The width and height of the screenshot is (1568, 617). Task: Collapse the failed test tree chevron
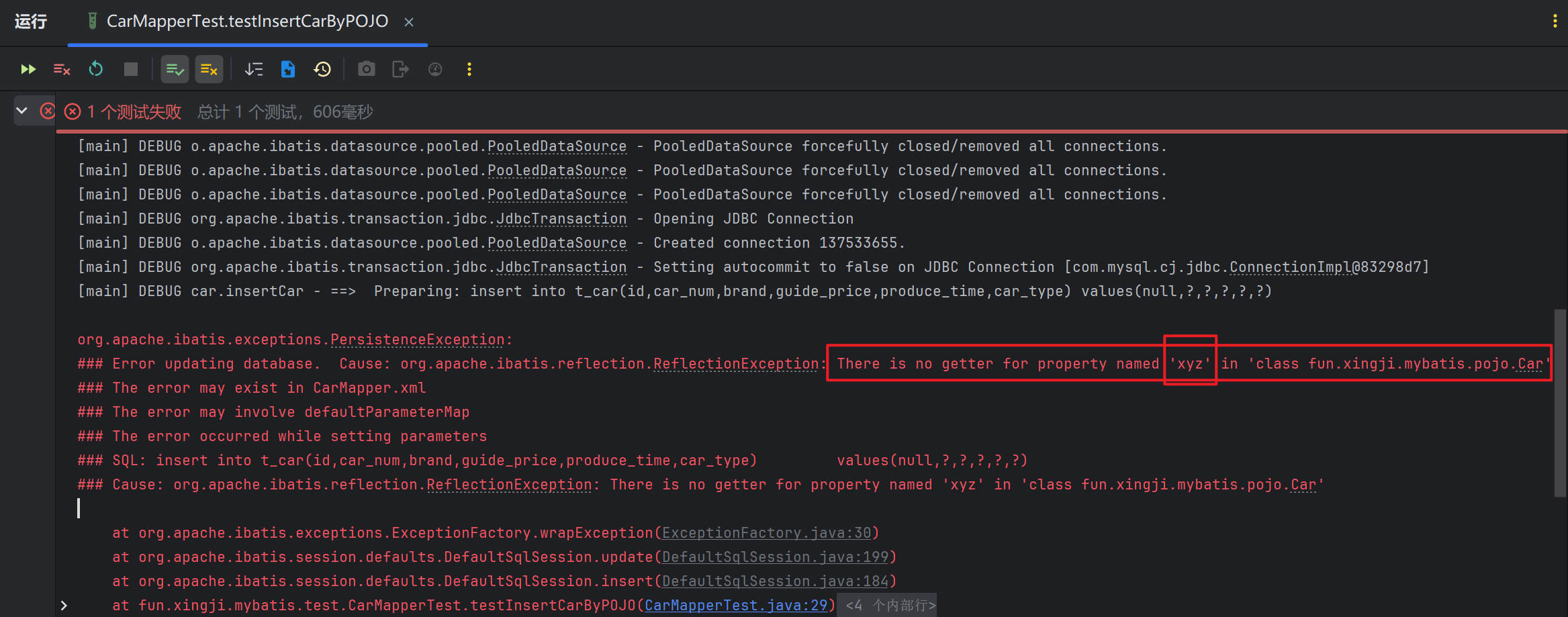point(22,111)
